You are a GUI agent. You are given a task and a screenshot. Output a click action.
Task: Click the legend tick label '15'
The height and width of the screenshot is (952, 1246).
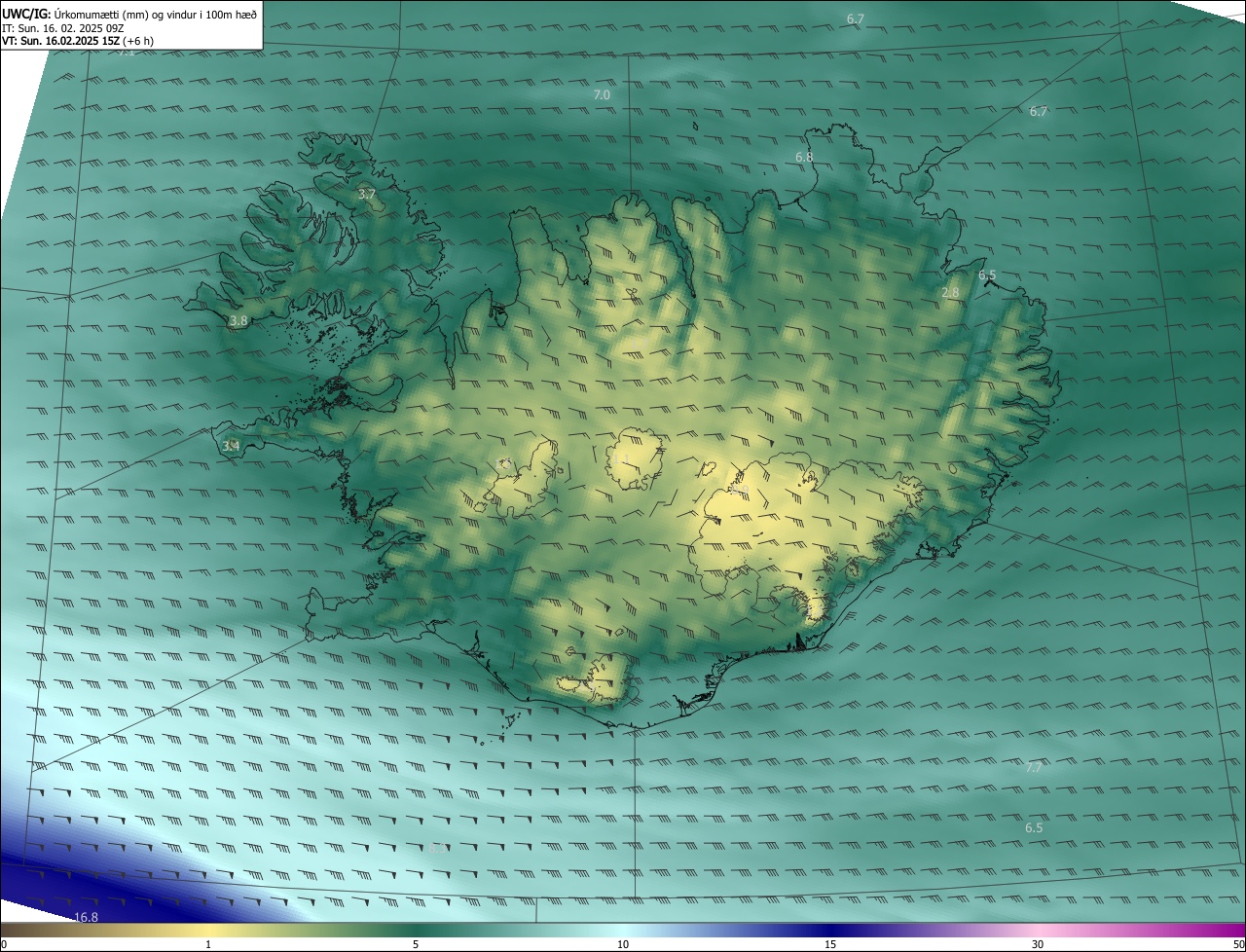coord(830,944)
